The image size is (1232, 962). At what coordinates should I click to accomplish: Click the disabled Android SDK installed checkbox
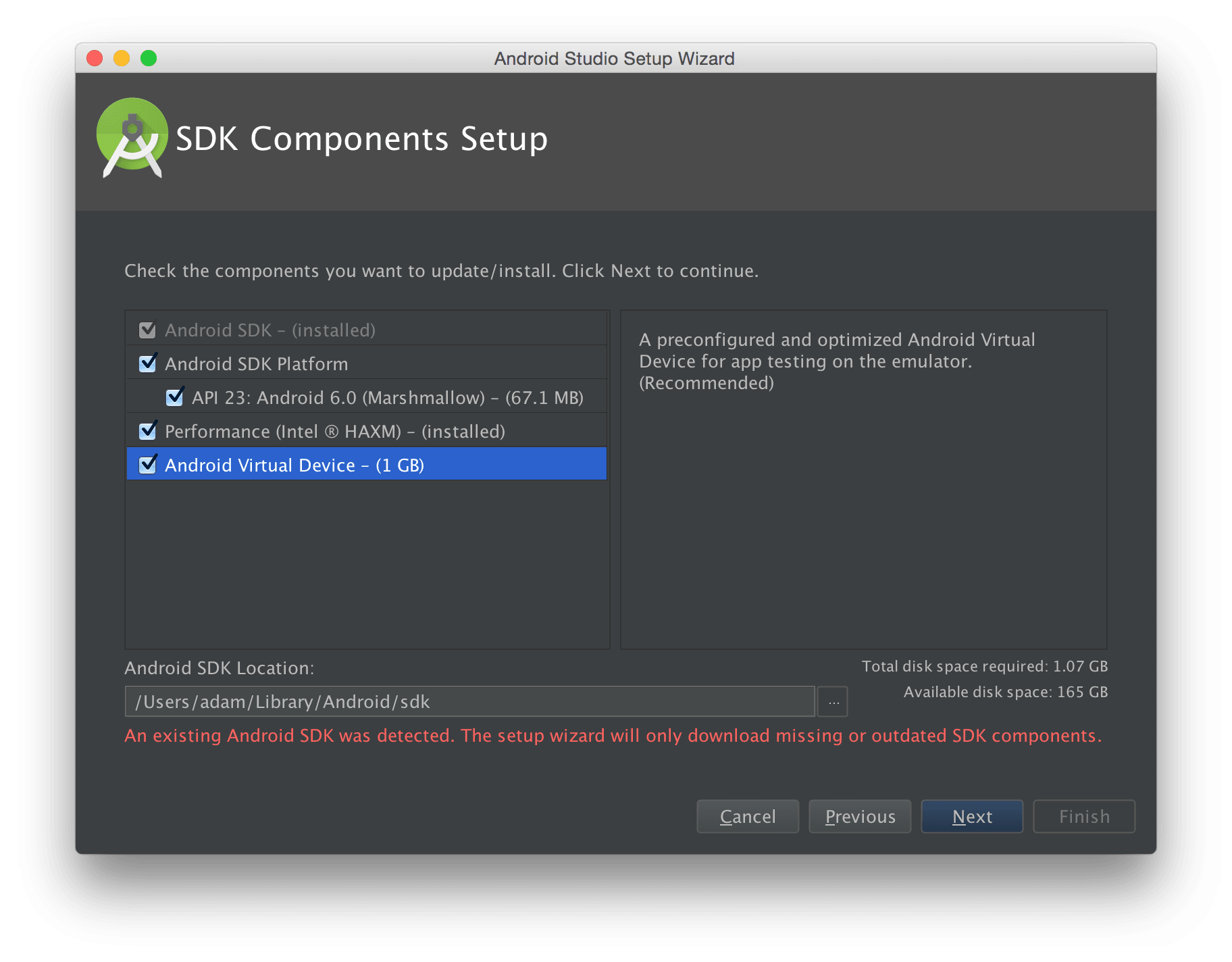[147, 330]
